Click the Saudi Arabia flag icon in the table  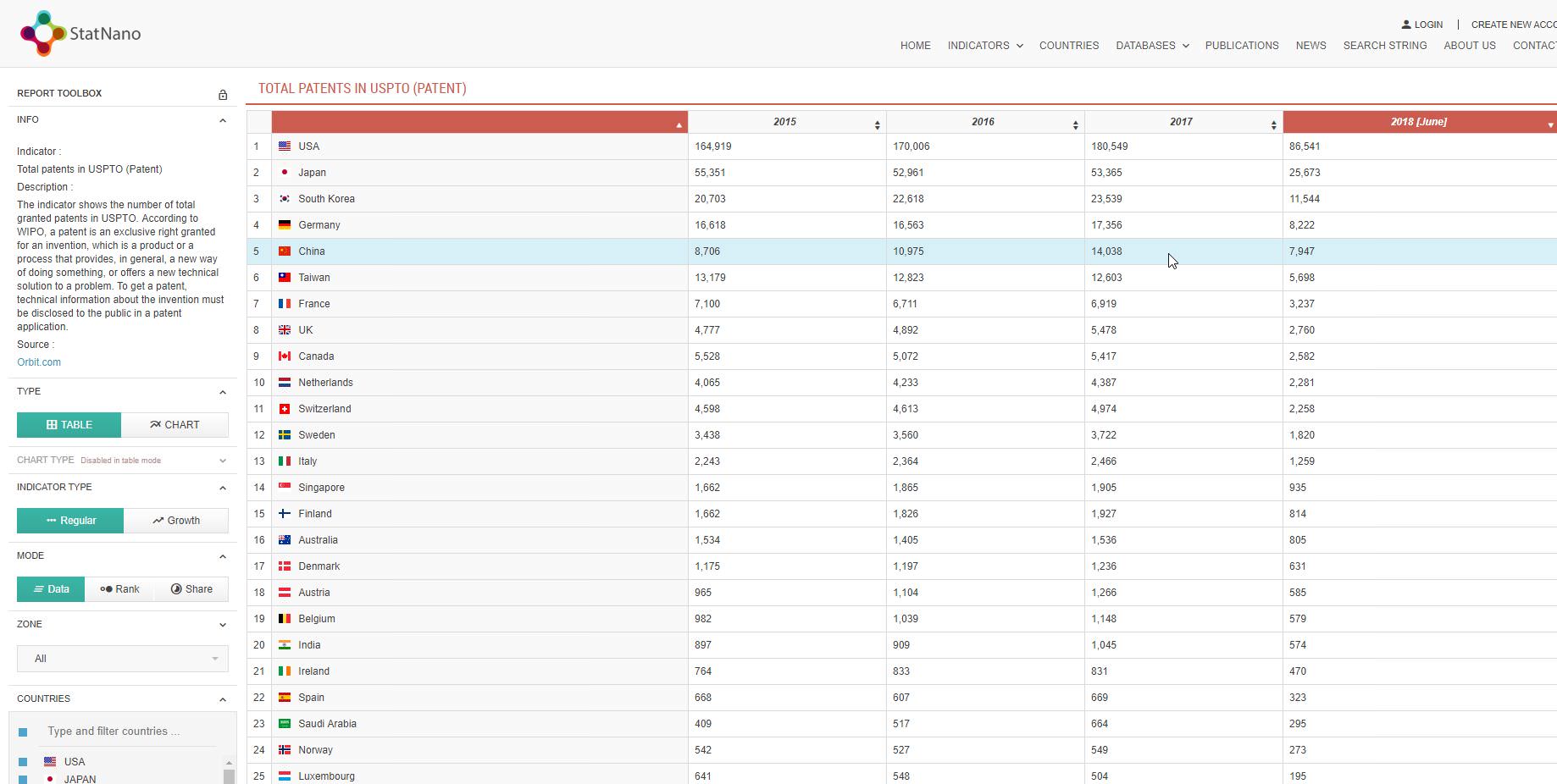pos(285,724)
